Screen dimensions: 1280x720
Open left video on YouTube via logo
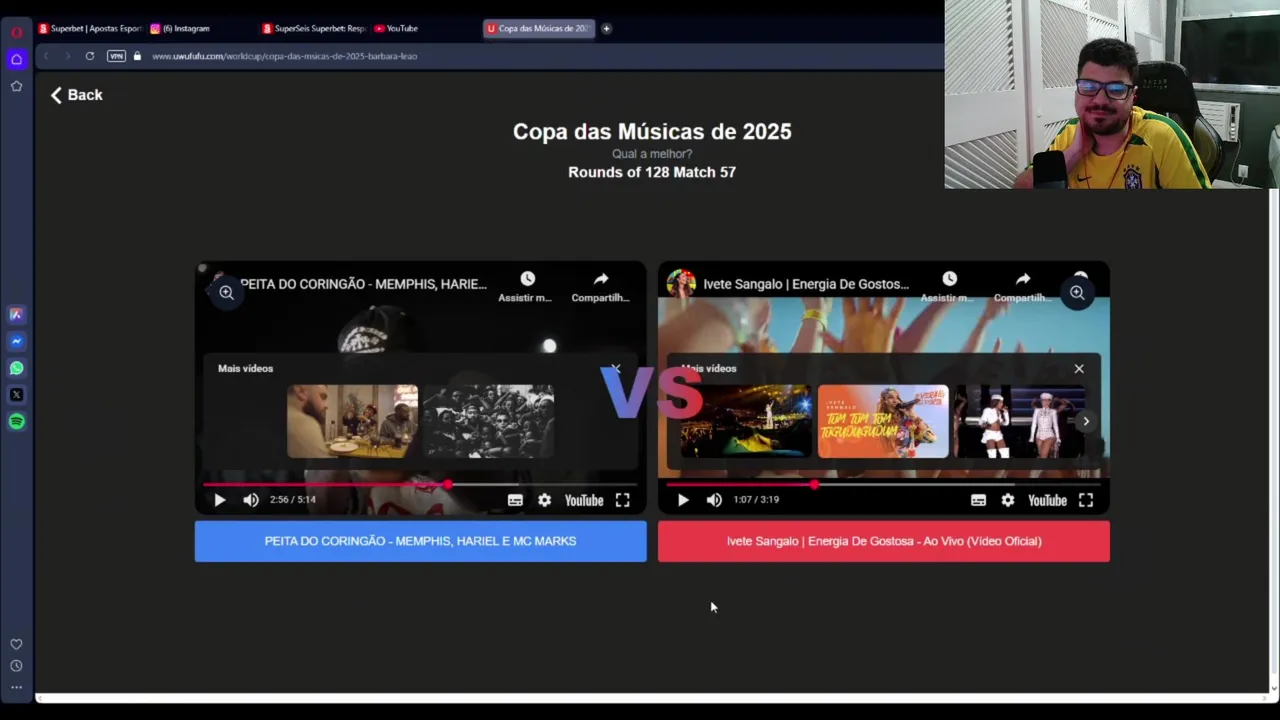(584, 500)
